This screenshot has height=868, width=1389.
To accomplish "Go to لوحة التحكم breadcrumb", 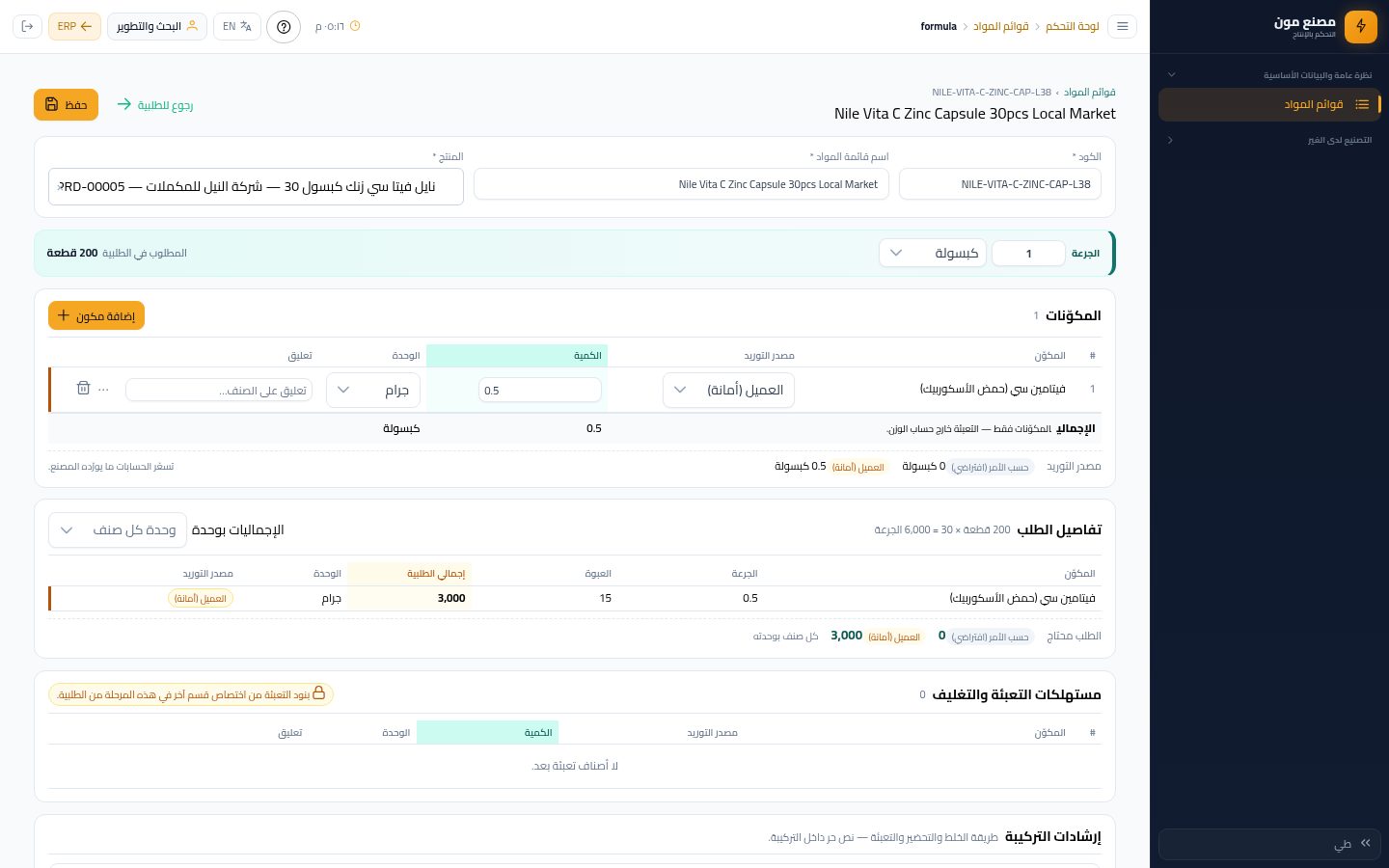I will point(1073,26).
